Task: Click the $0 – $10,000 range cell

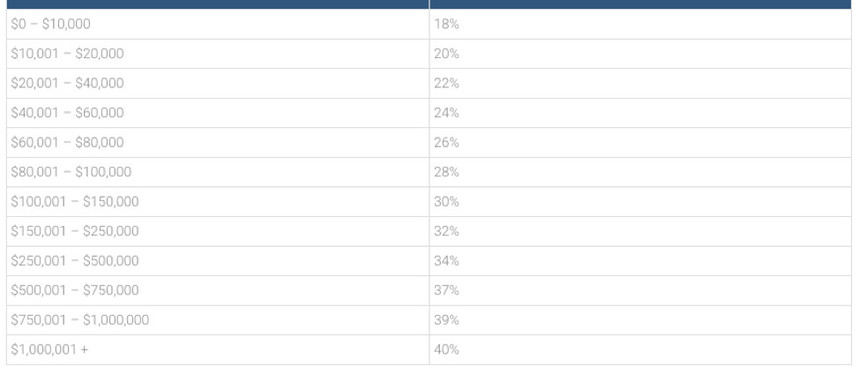Action: pos(217,24)
